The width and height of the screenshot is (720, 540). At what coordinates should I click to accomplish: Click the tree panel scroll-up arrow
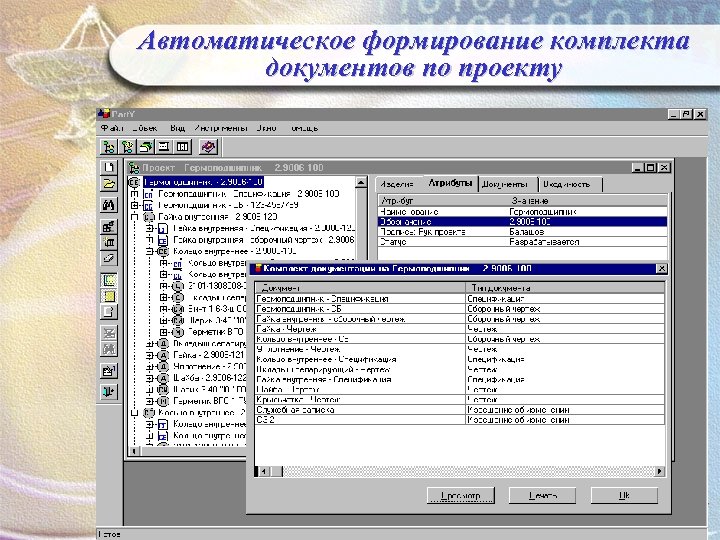[361, 183]
